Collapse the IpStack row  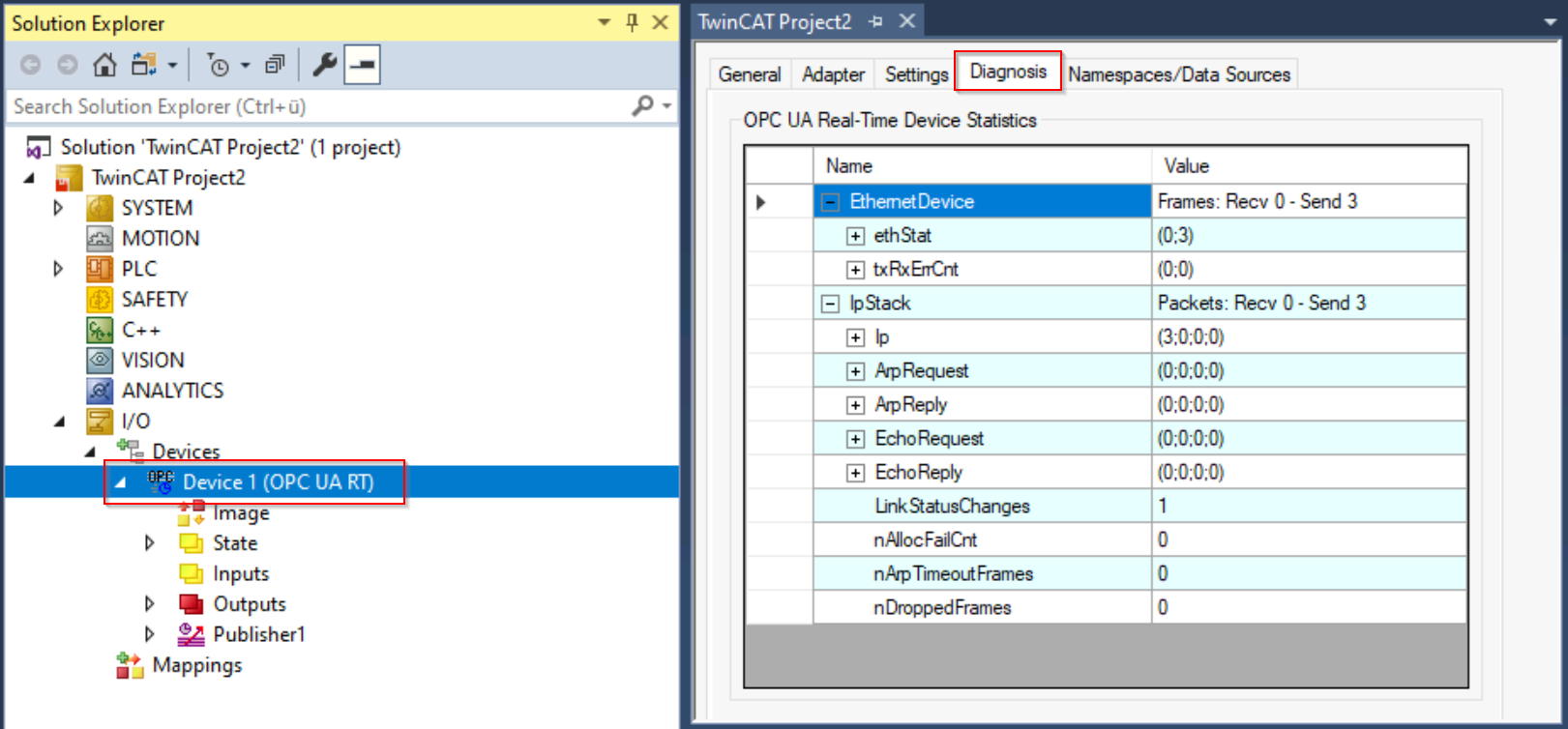click(830, 304)
